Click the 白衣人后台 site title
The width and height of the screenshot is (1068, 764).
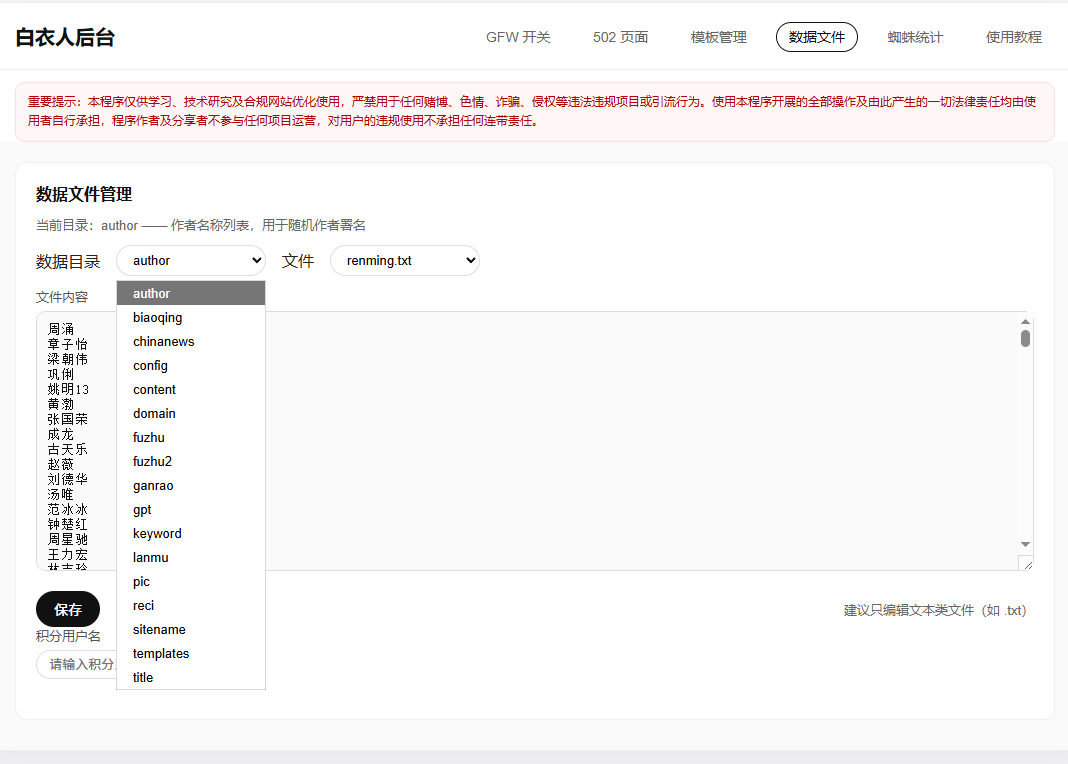coord(65,38)
